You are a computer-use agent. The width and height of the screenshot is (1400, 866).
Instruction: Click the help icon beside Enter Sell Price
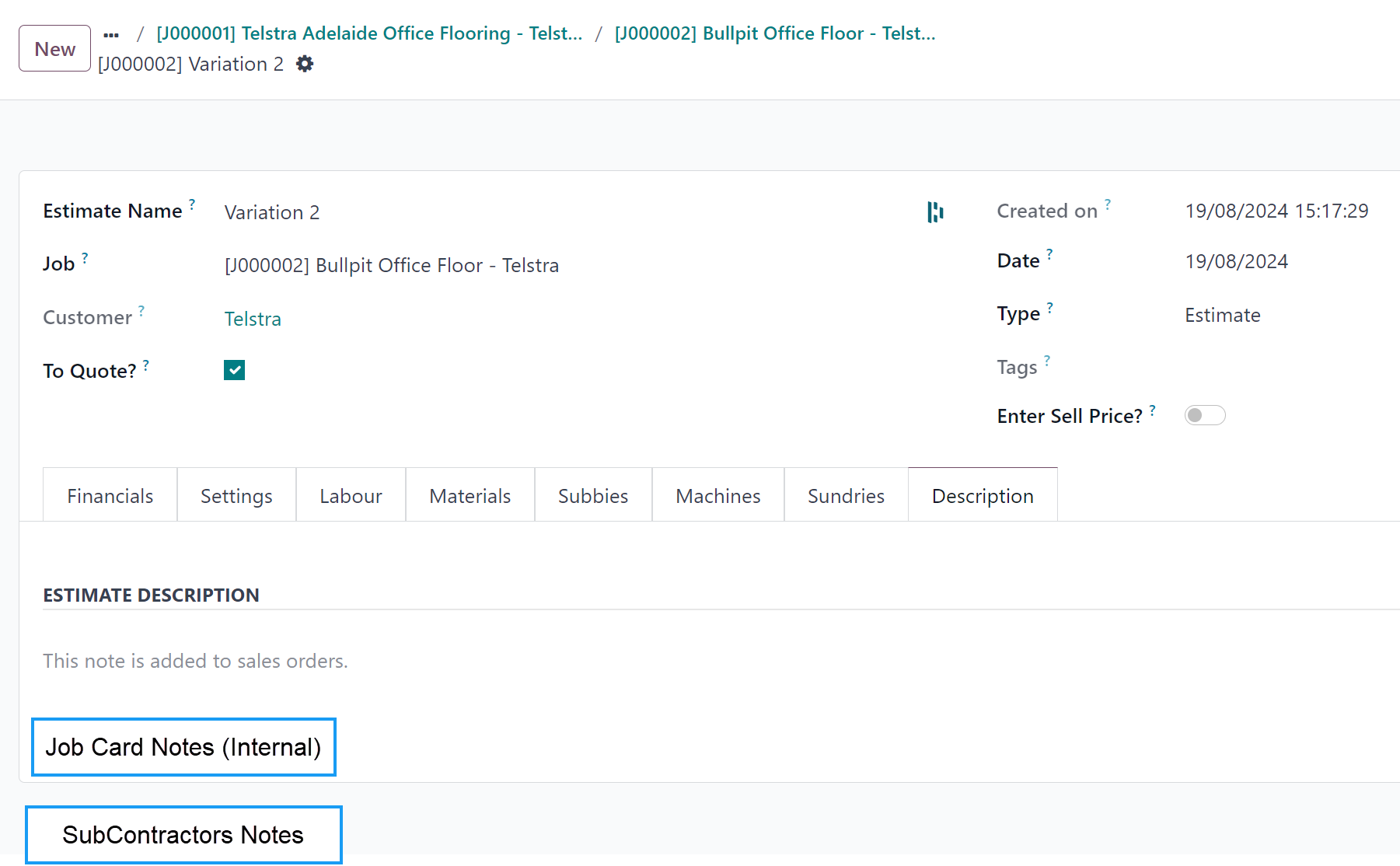1152,409
